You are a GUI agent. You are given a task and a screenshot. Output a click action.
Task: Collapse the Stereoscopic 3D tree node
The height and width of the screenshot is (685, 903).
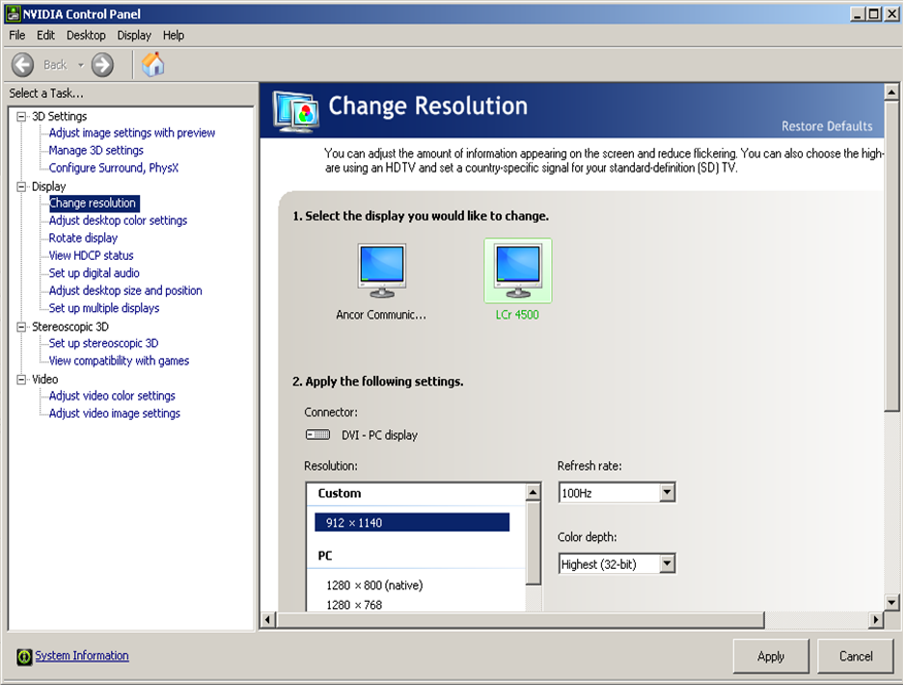pyautogui.click(x=21, y=327)
